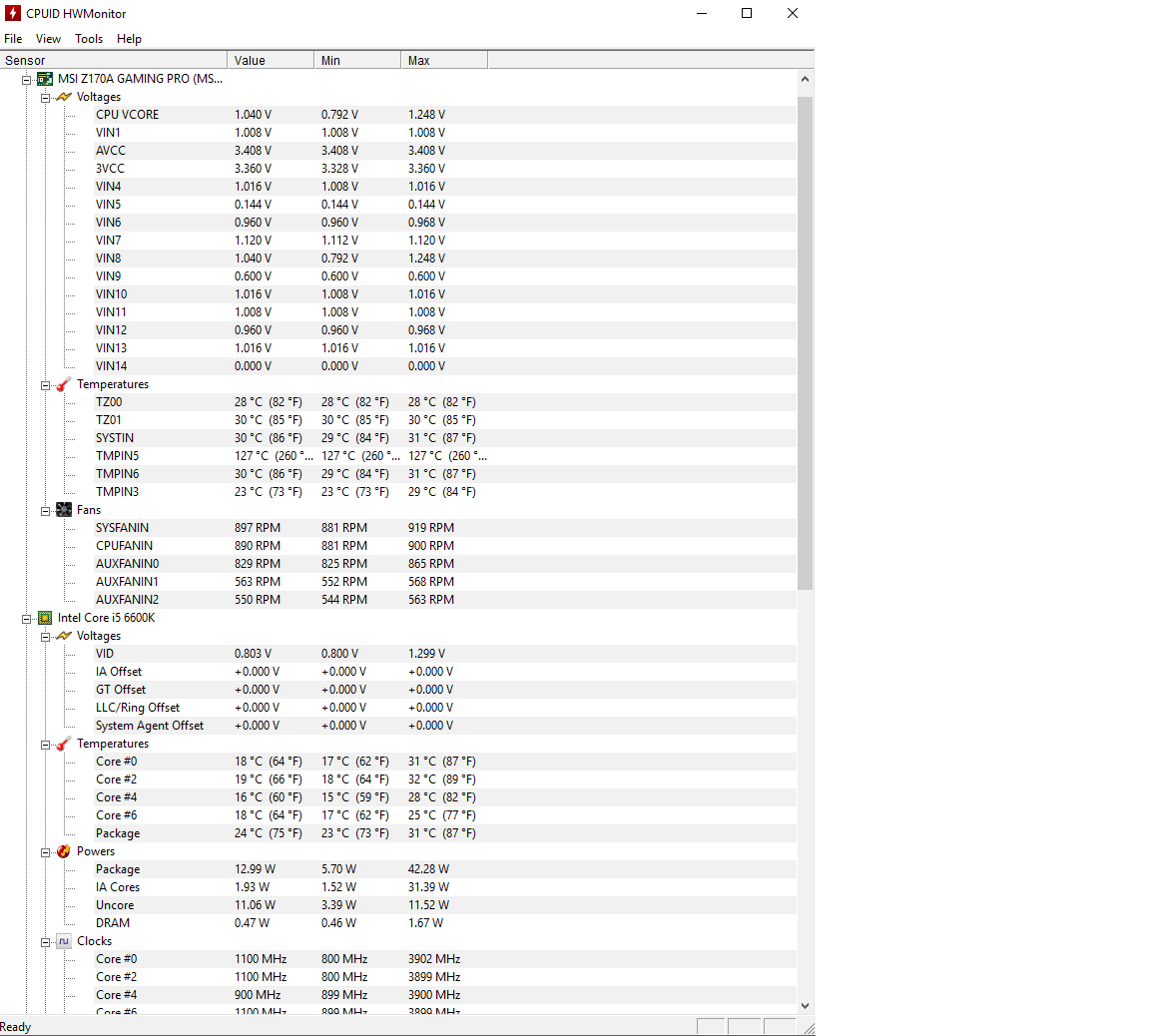Image resolution: width=1150 pixels, height=1036 pixels.
Task: Select the Package power row
Action: coord(445,869)
